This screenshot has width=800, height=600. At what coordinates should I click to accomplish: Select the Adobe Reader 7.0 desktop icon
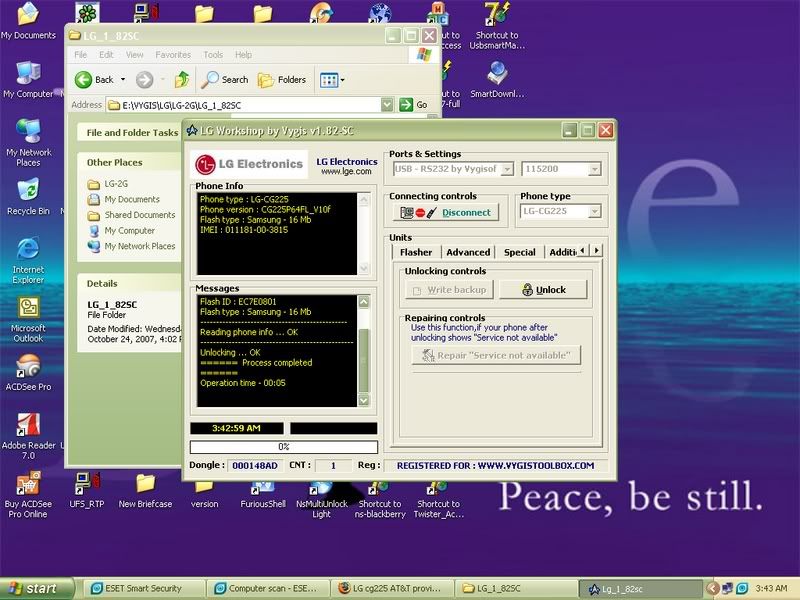pyautogui.click(x=29, y=436)
